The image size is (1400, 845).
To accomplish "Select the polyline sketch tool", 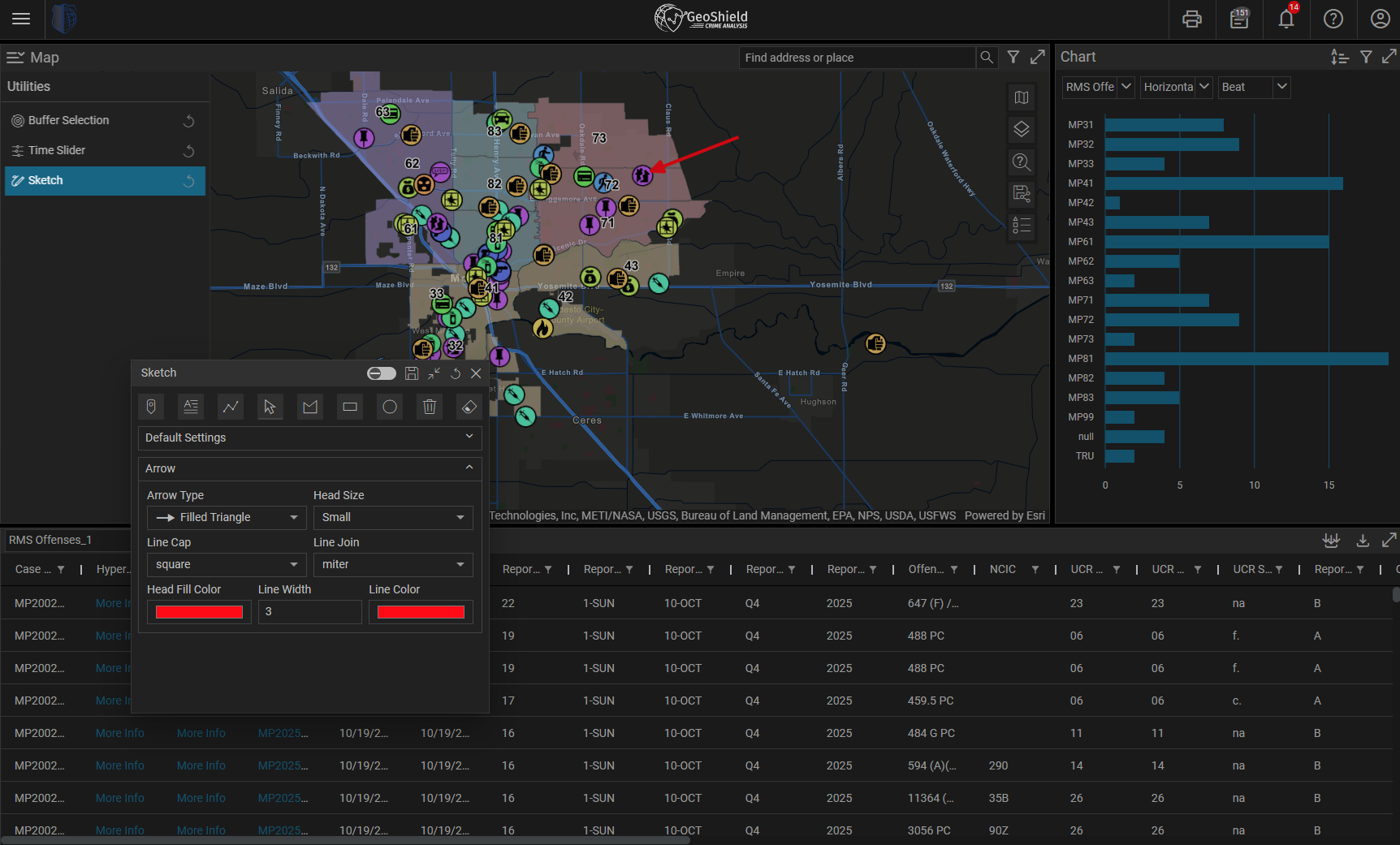I will pos(231,407).
